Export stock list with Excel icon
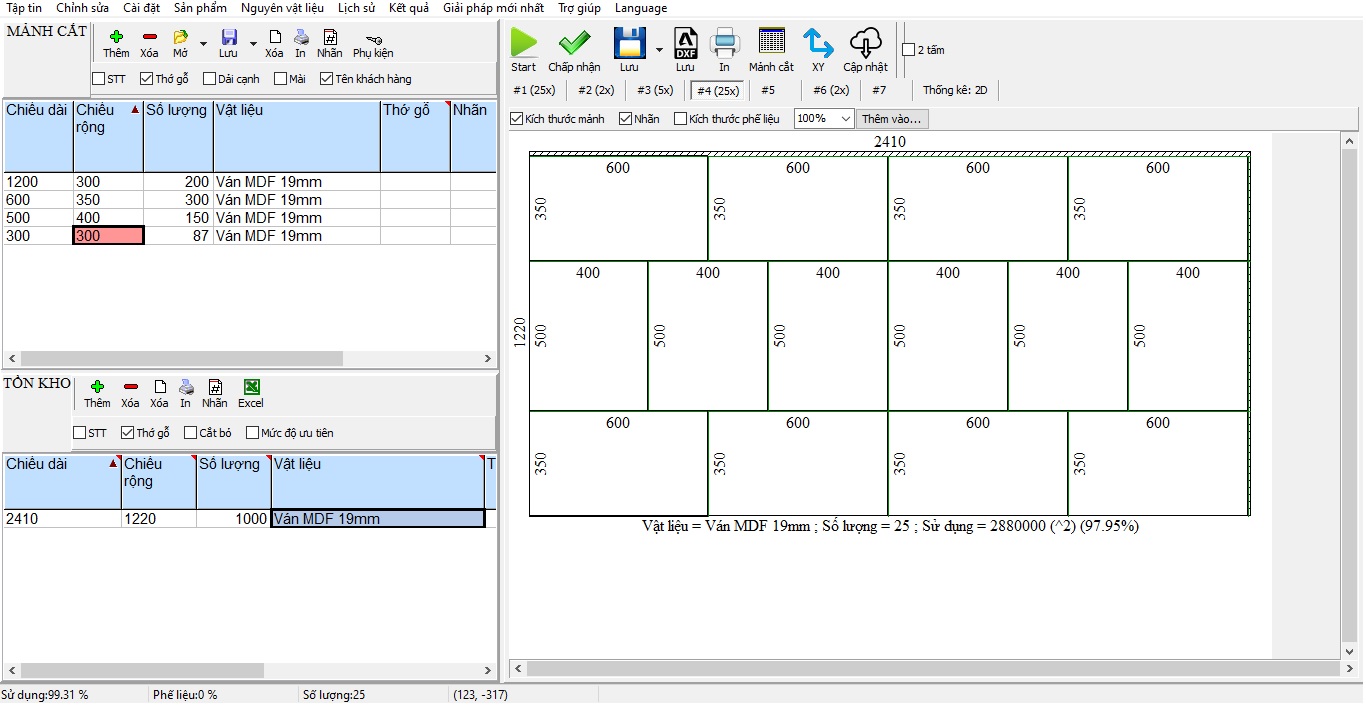1366x726 pixels. coord(251,388)
